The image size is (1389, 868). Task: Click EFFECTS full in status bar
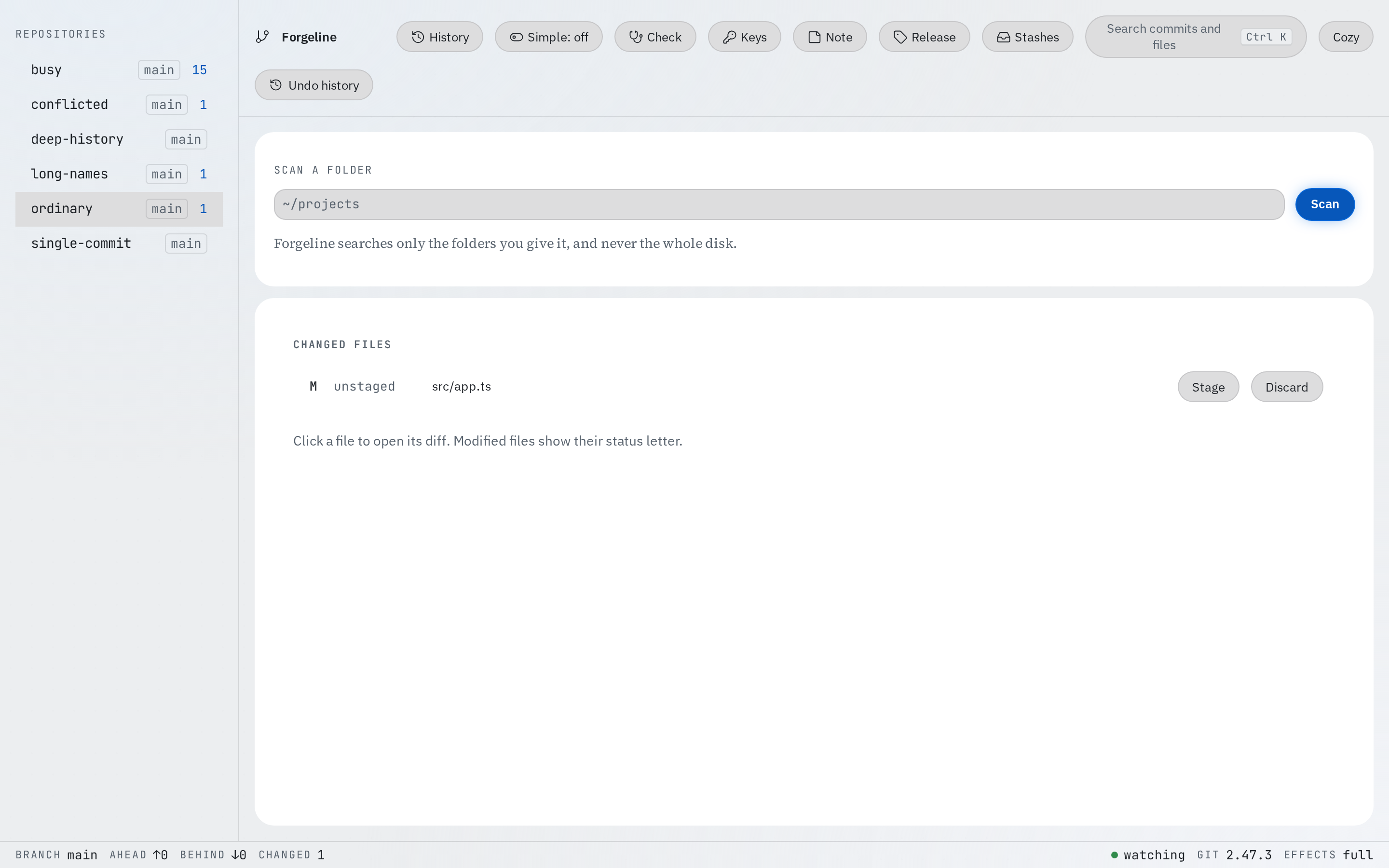1328,855
